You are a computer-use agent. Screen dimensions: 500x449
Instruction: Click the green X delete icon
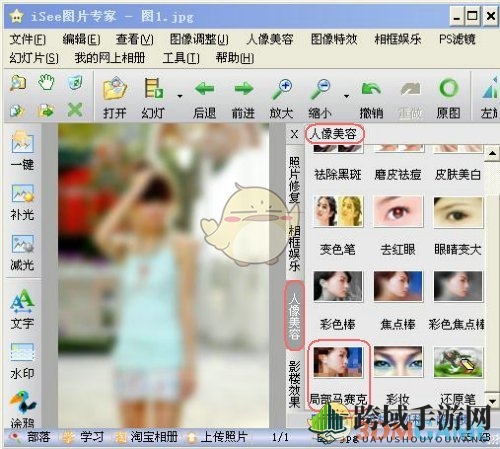75,110
